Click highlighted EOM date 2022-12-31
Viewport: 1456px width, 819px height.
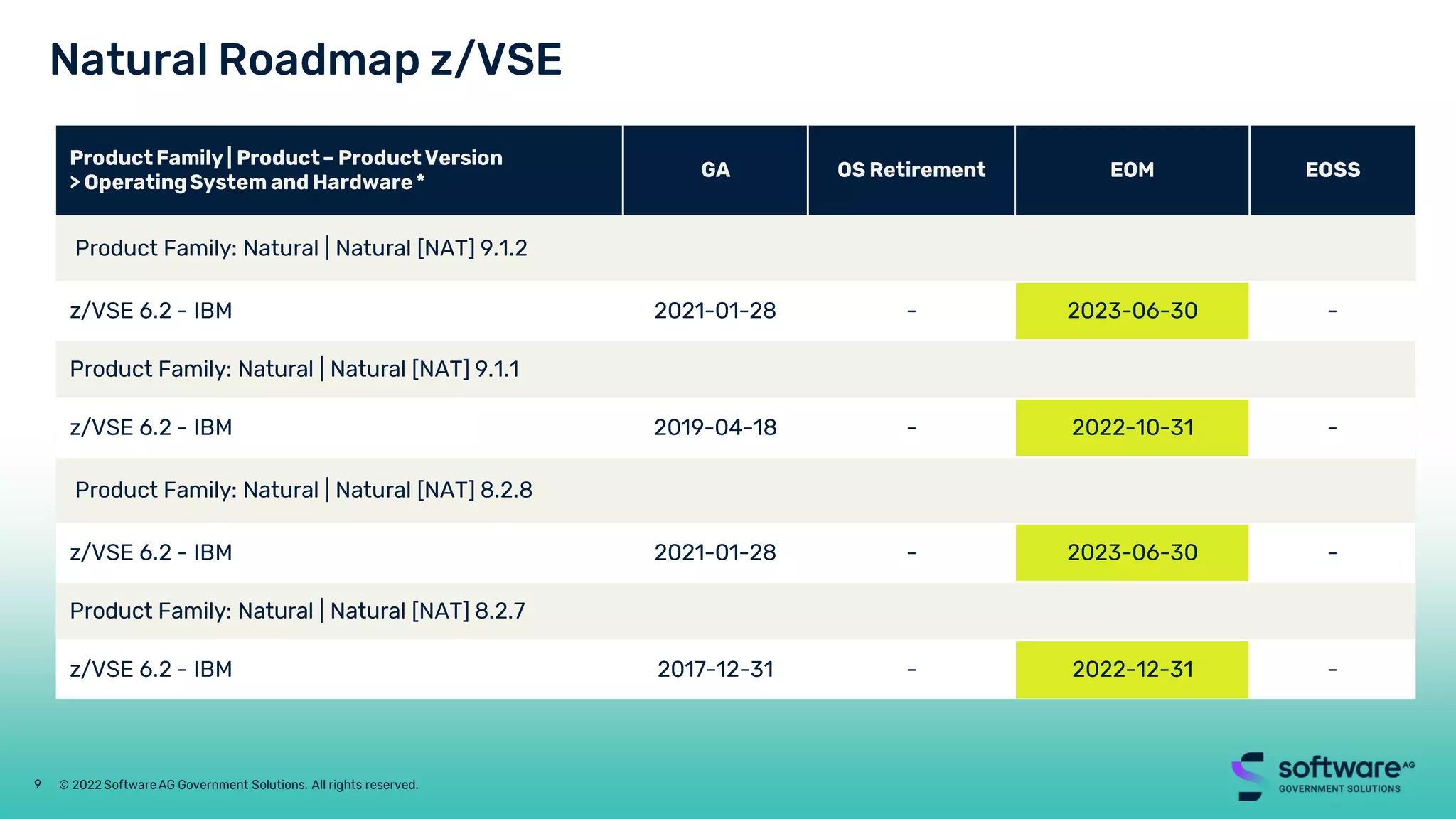point(1132,669)
